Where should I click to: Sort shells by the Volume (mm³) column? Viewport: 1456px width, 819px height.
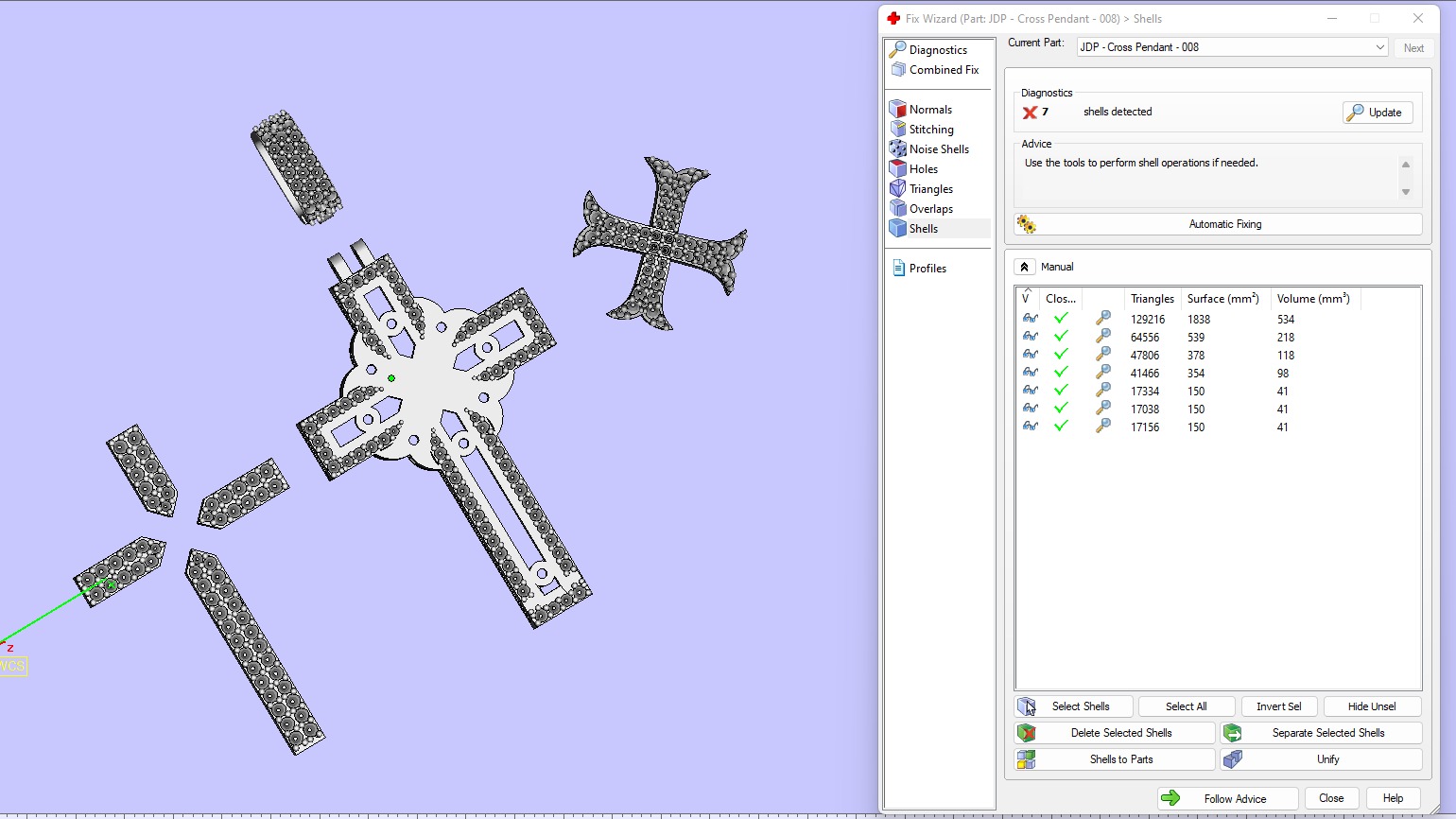(x=1314, y=299)
